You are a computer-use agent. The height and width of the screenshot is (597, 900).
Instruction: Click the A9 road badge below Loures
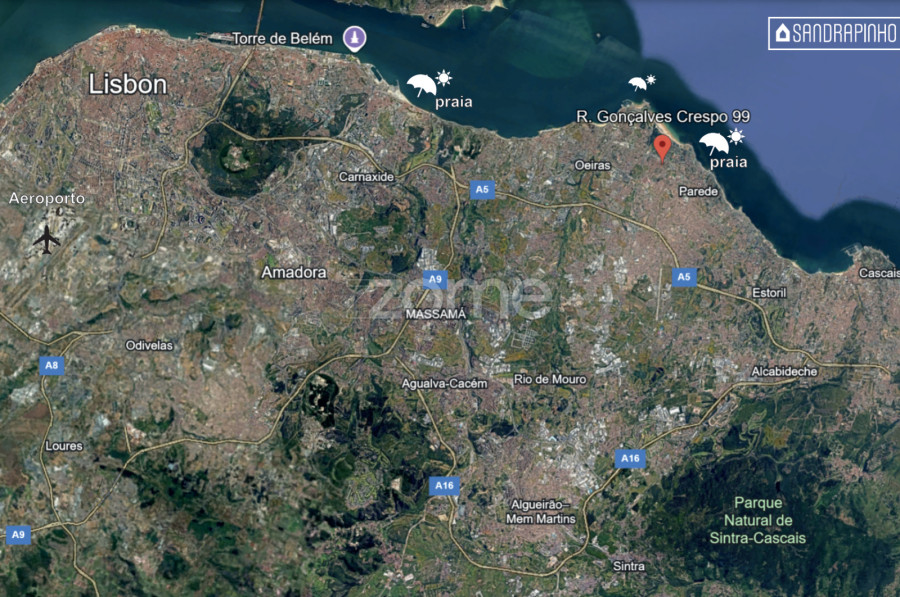tap(18, 535)
